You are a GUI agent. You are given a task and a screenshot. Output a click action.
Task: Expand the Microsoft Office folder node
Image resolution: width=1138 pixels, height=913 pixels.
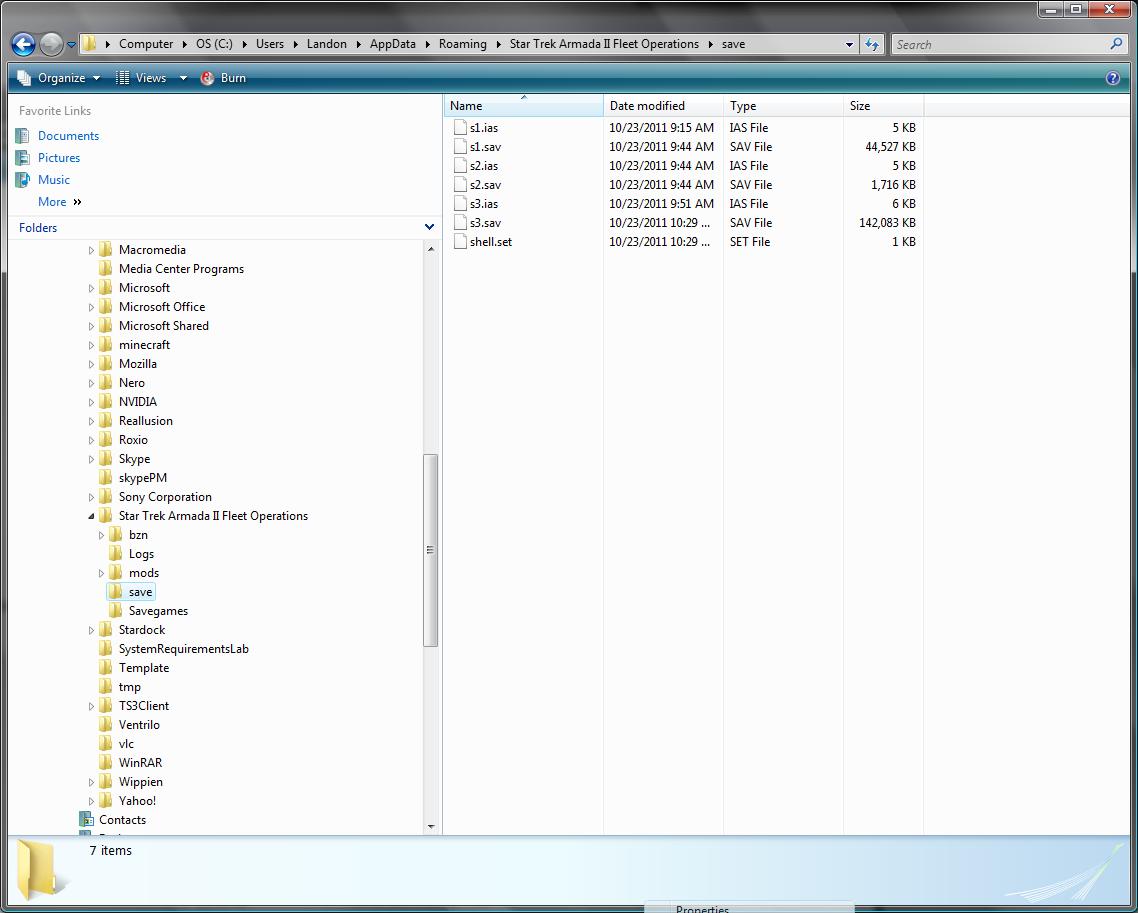click(x=92, y=308)
